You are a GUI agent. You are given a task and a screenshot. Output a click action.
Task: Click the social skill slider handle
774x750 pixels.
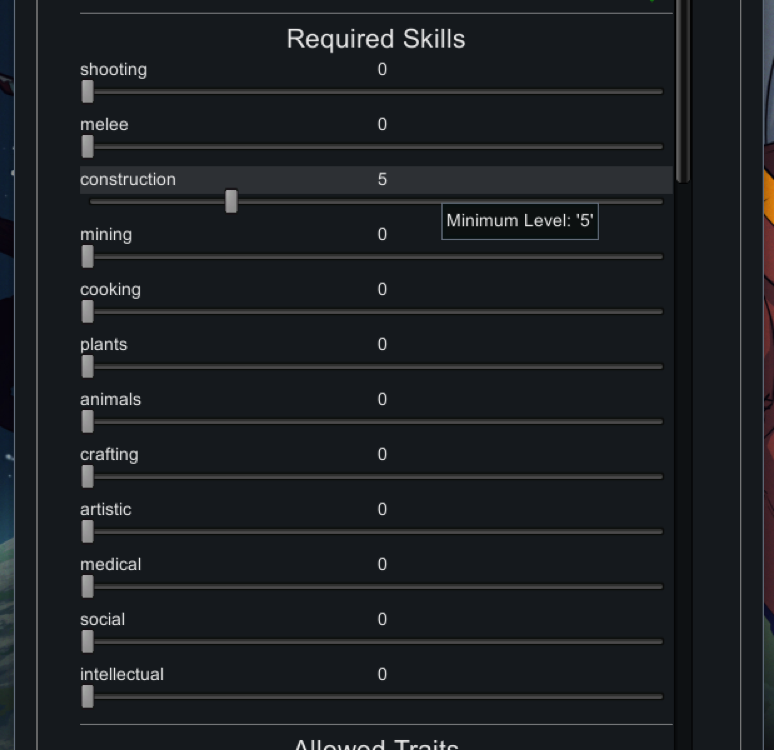[88, 642]
